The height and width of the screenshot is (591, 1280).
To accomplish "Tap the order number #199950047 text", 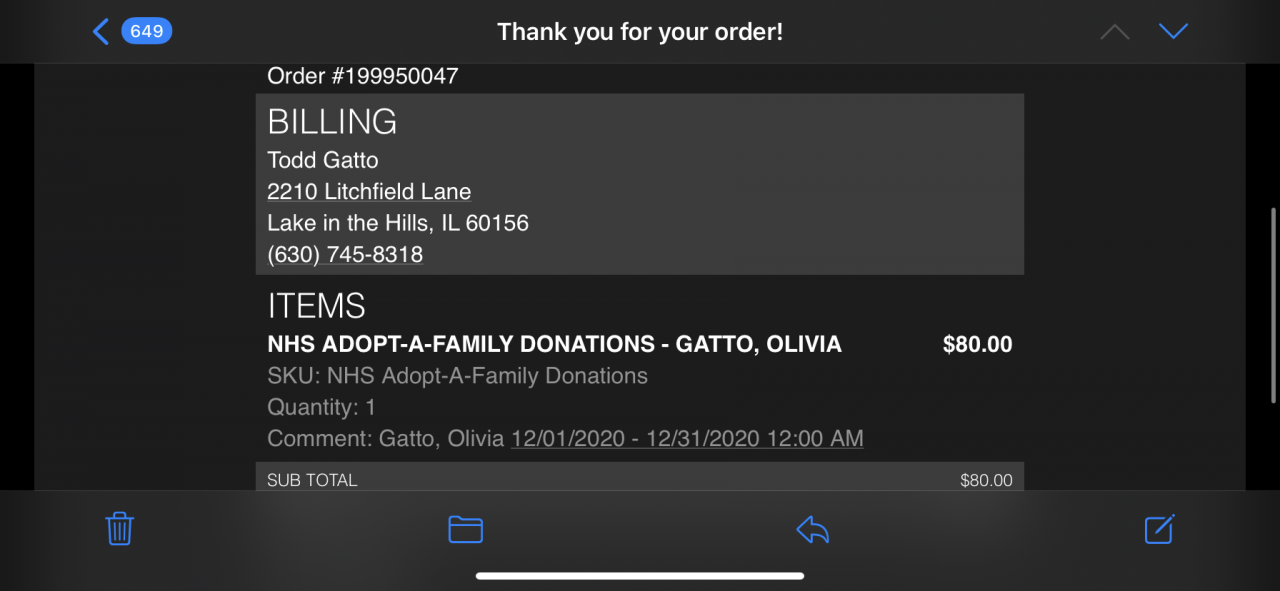I will tap(362, 76).
